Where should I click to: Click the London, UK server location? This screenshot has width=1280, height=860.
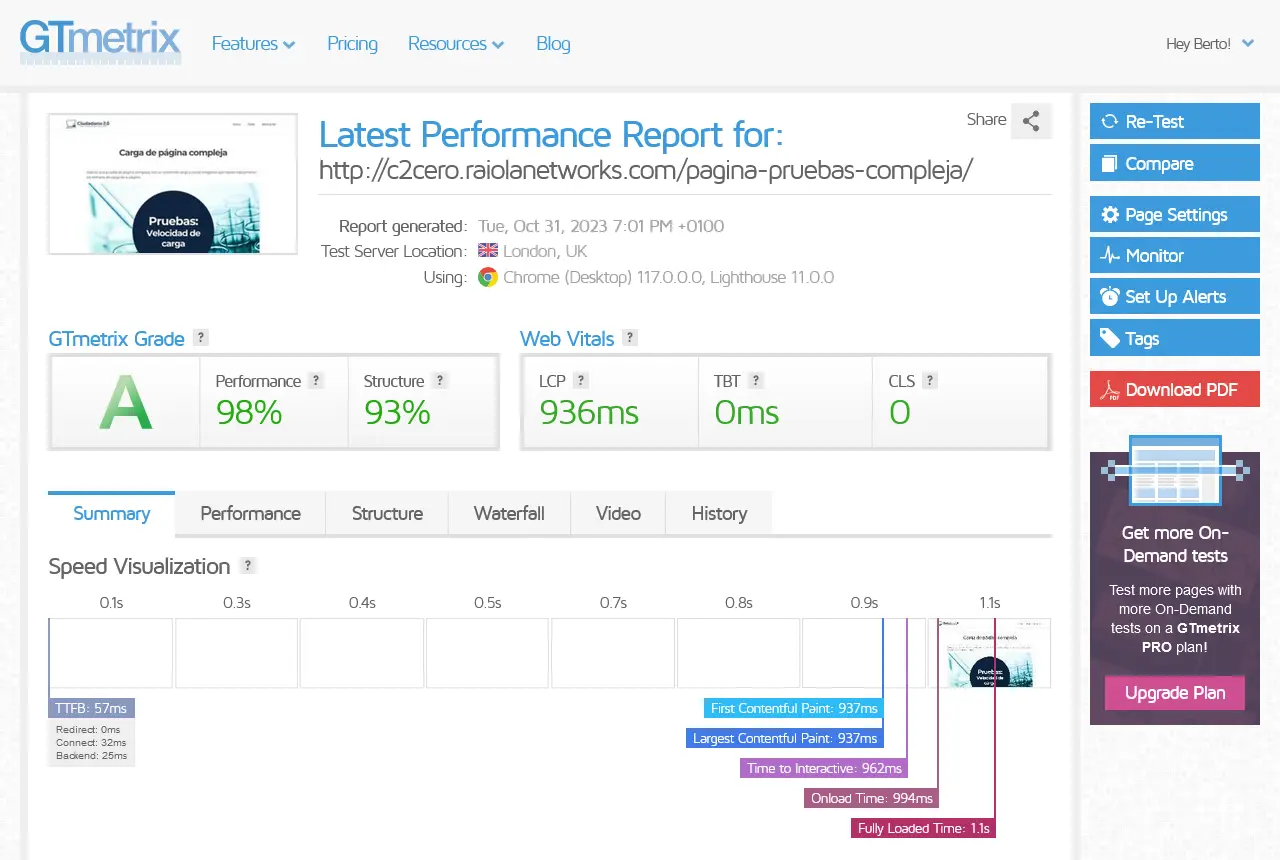point(545,251)
